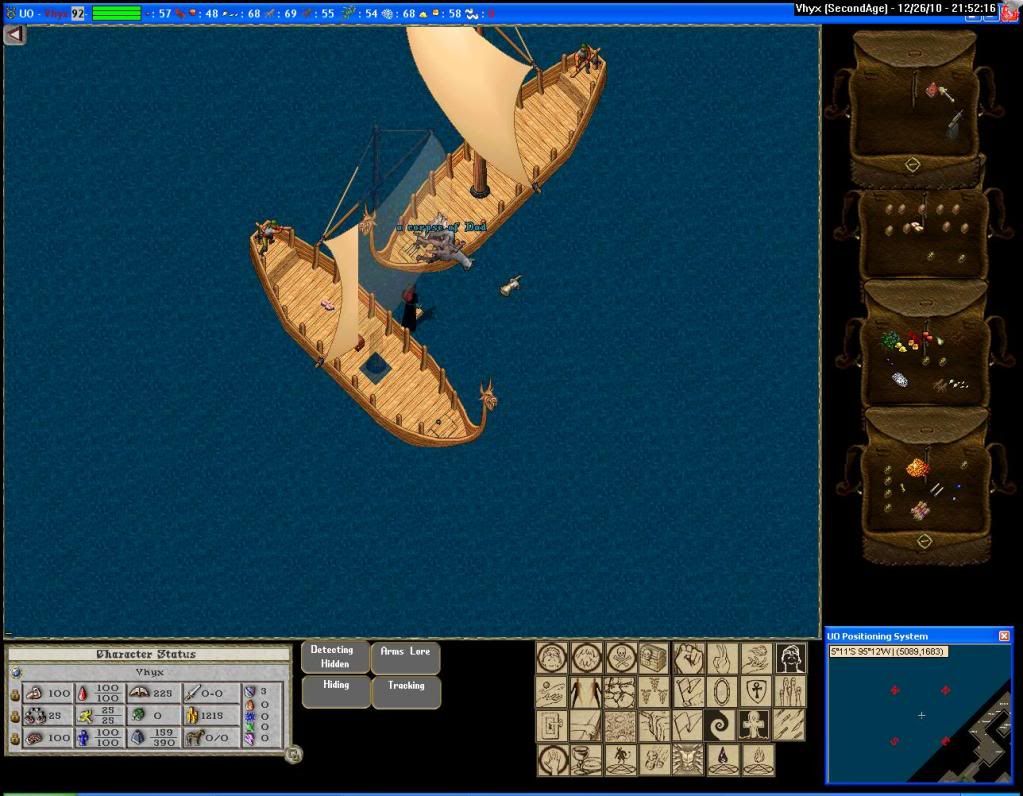This screenshot has height=796, width=1023.
Task: Select the white bearded face on black icon
Action: [790, 658]
